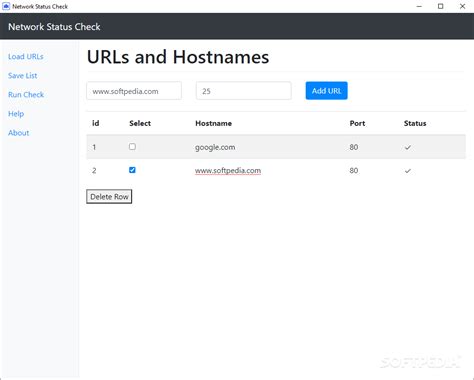This screenshot has height=380, width=474.
Task: Open the Help sidebar link
Action: click(x=16, y=114)
